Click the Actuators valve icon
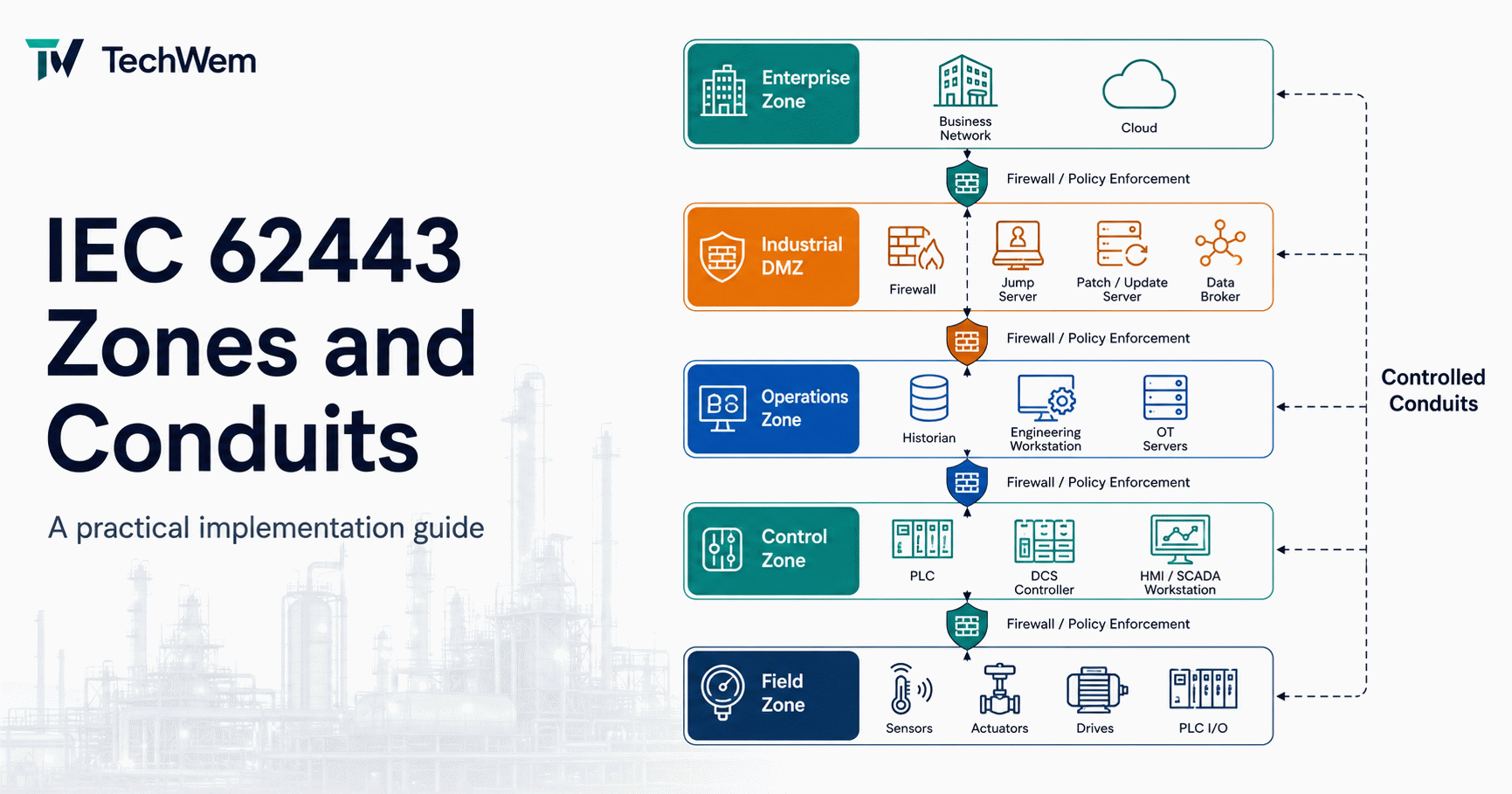 pyautogui.click(x=1000, y=690)
